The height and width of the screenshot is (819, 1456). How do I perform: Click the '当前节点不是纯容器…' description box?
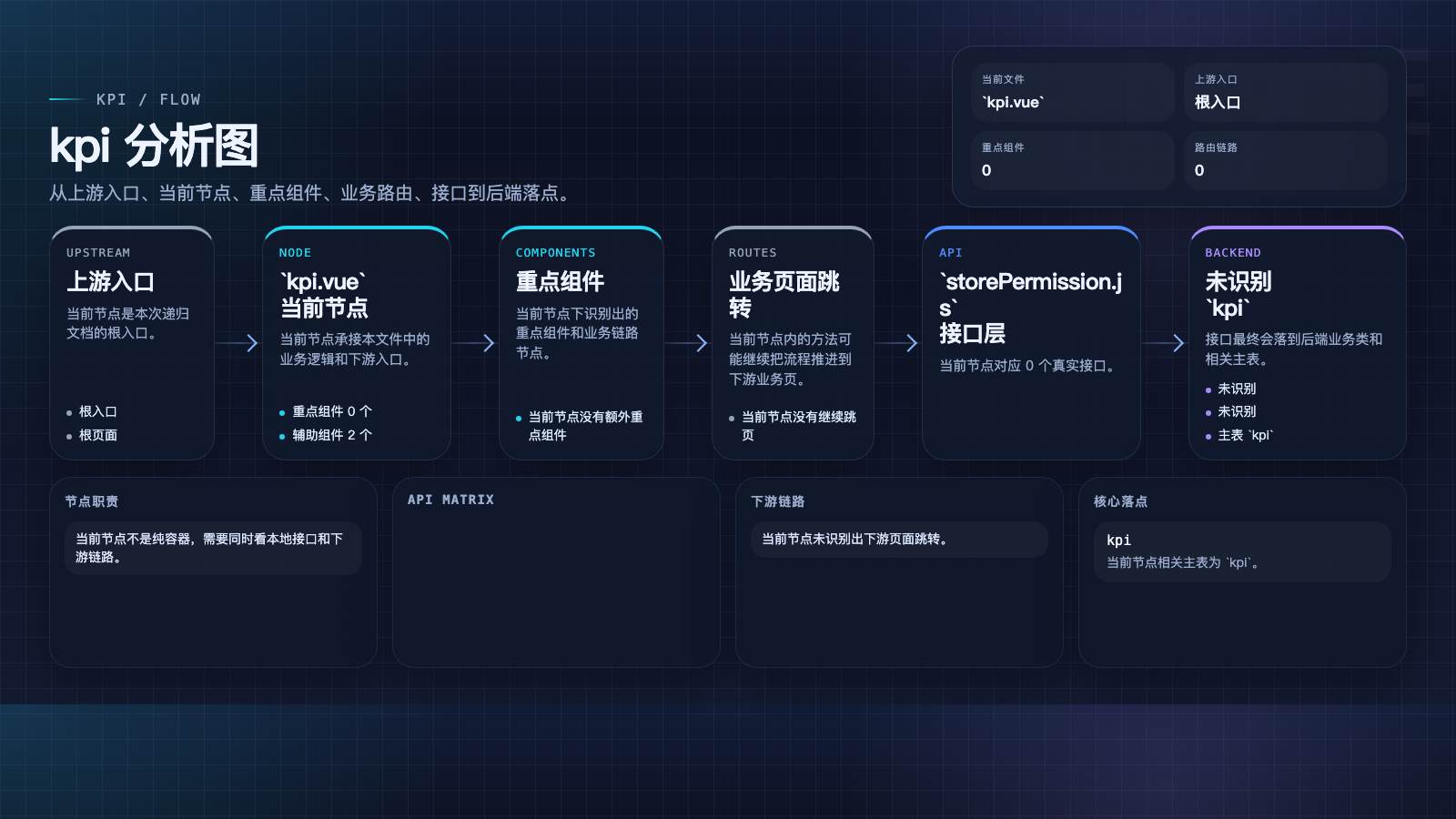pos(213,548)
